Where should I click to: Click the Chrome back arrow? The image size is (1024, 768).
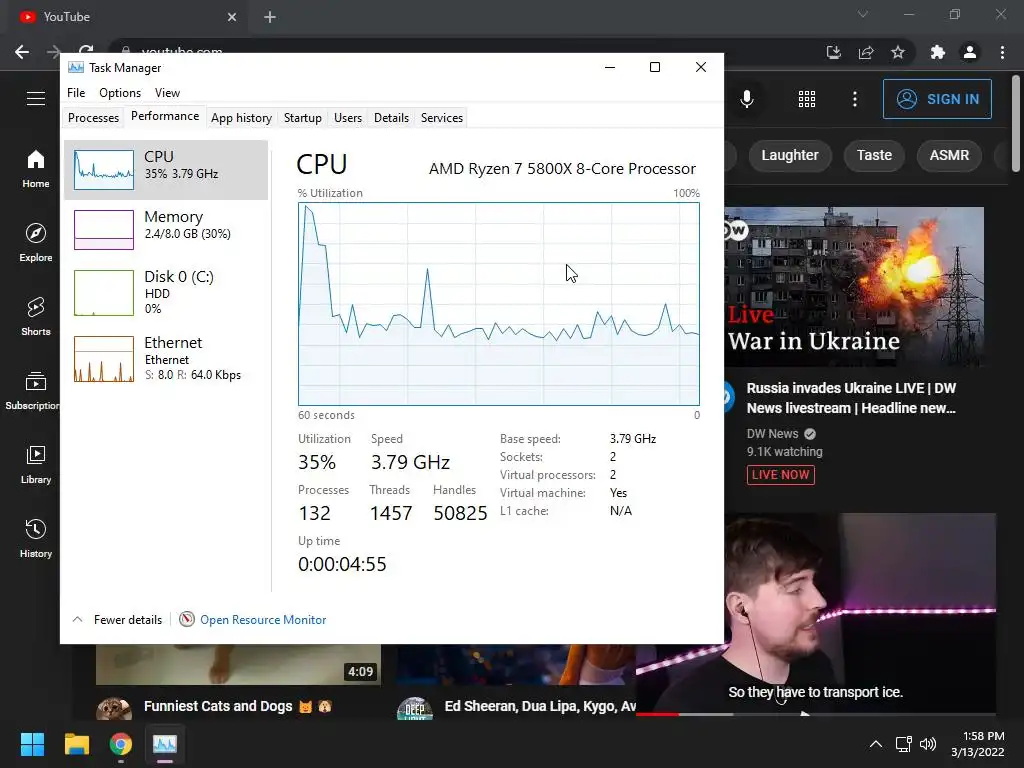[x=22, y=52]
